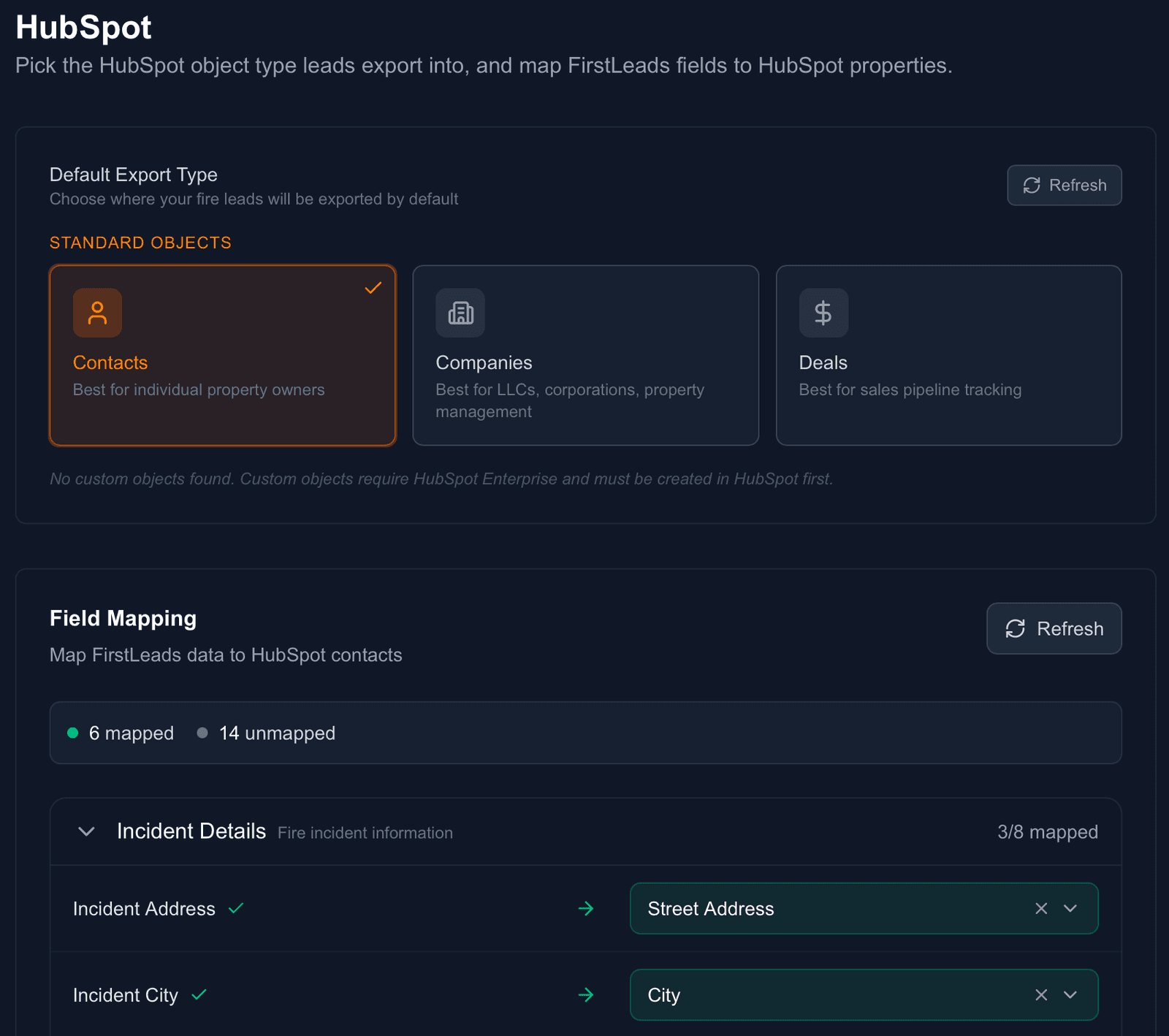
Task: Click the '6 mapped' status text
Action: [x=132, y=733]
